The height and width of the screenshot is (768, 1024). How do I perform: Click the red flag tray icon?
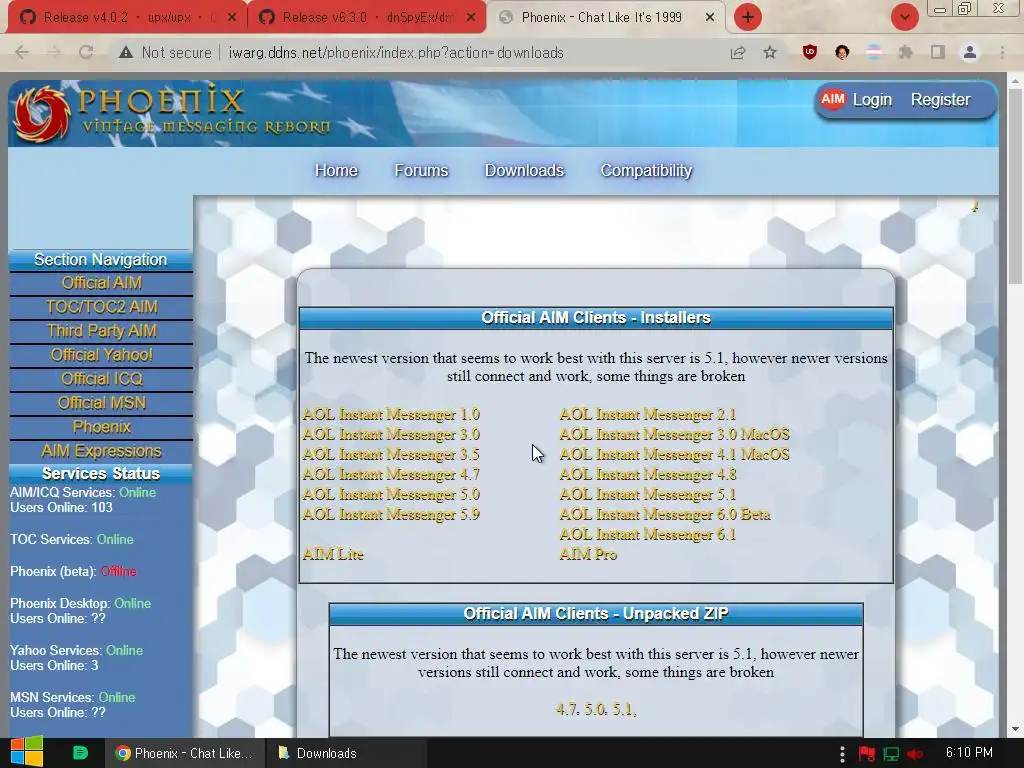(x=867, y=754)
